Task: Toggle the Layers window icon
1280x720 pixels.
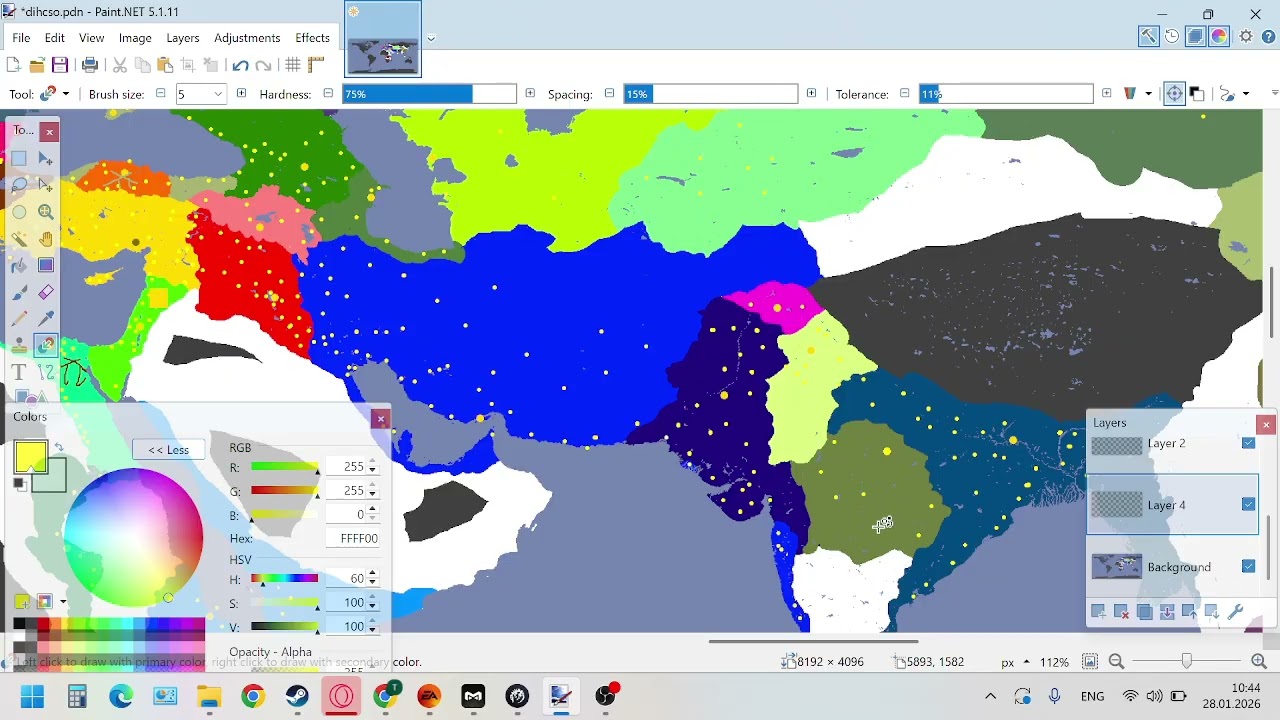Action: click(1196, 37)
